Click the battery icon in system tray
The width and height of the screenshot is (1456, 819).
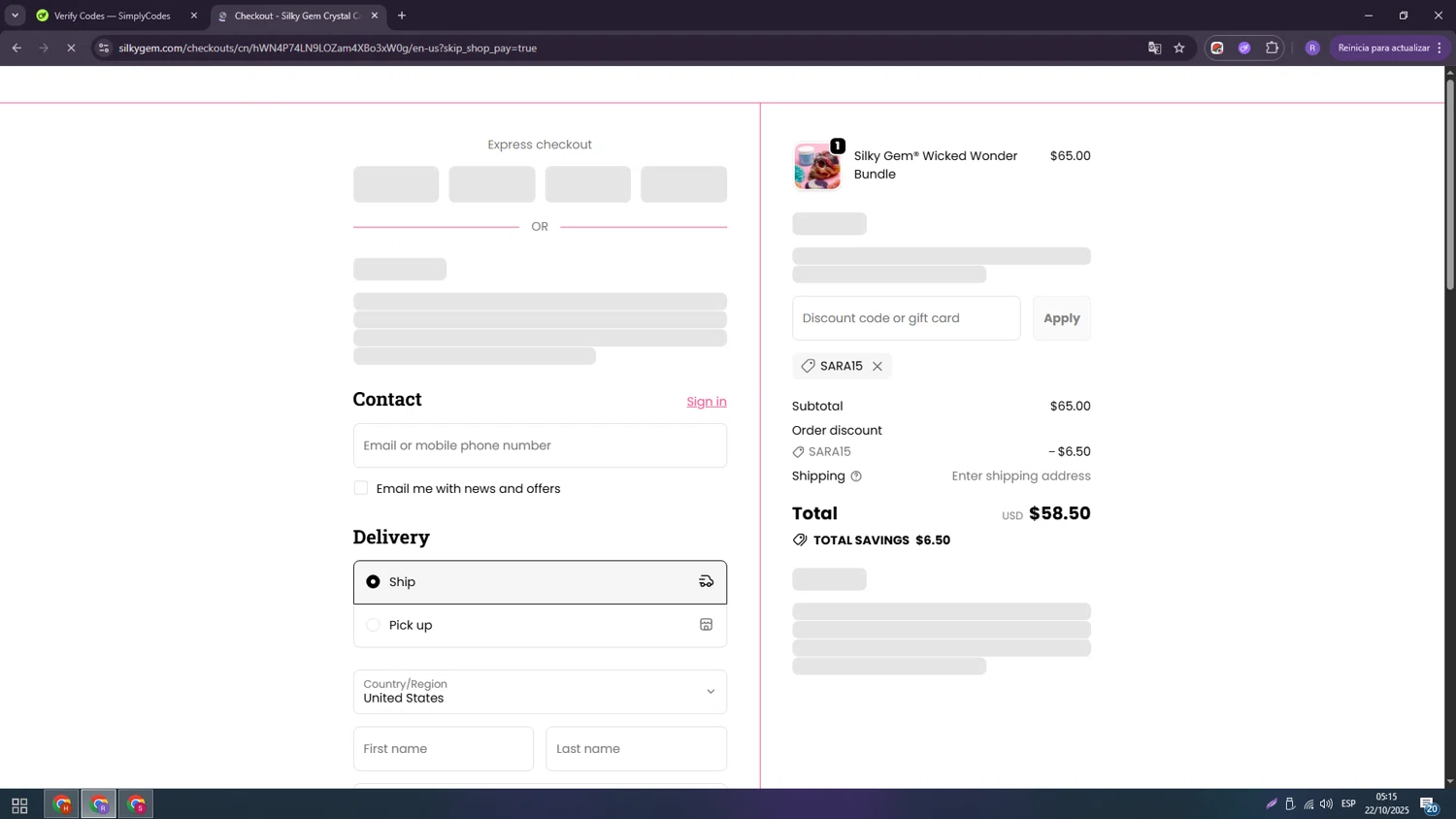coord(1290,803)
